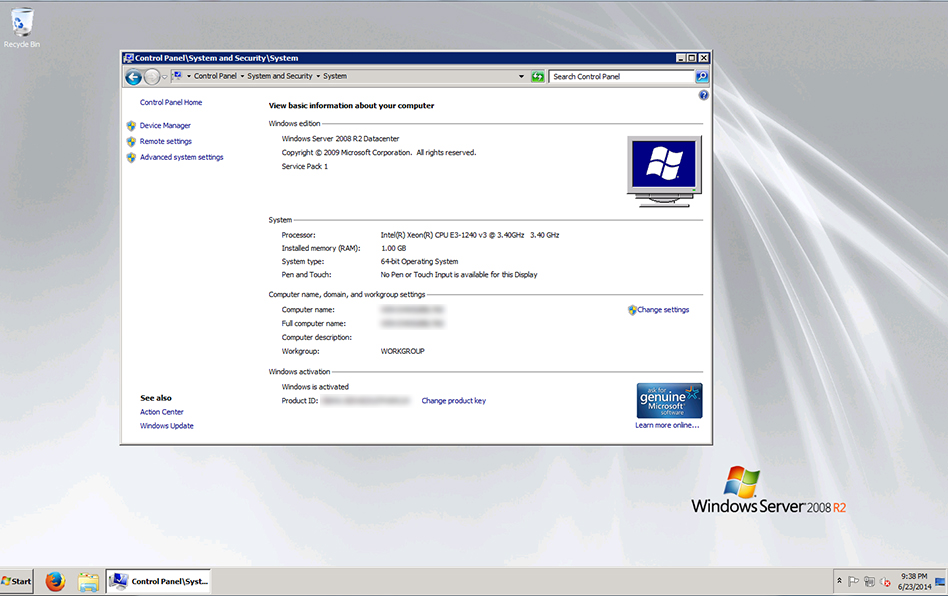Click the genuine Microsoft software badge
The height and width of the screenshot is (596, 948).
[x=669, y=400]
